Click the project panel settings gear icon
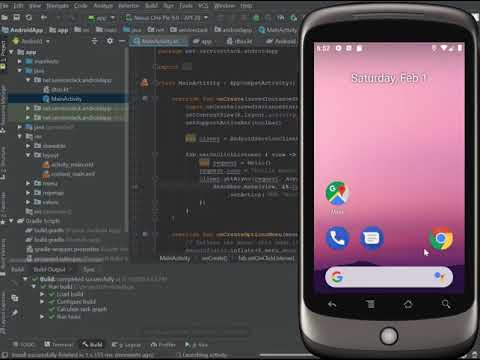Viewport: 480px width, 360px height. (110, 41)
